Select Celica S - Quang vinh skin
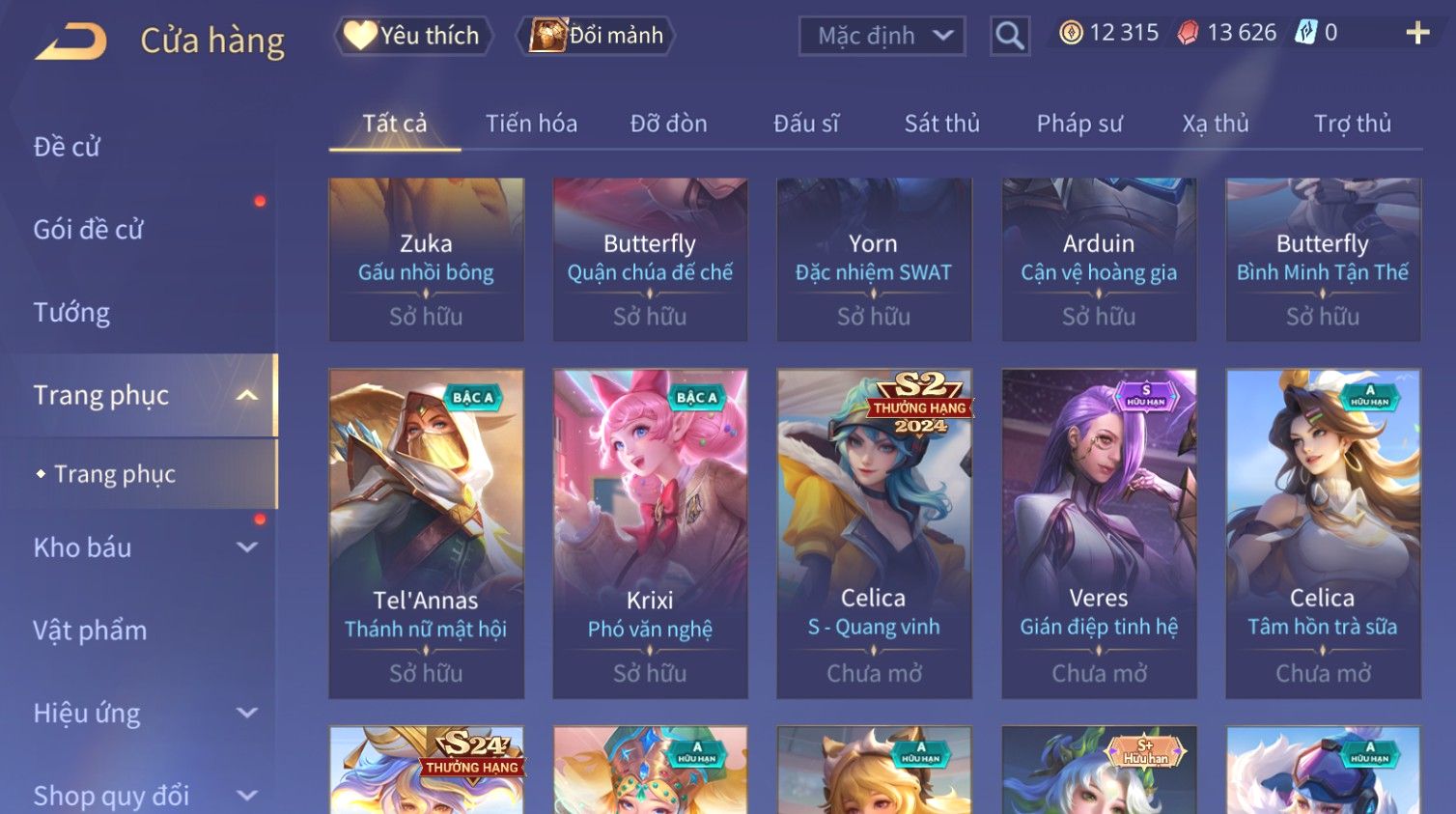Viewport: 1456px width, 814px height. [874, 533]
